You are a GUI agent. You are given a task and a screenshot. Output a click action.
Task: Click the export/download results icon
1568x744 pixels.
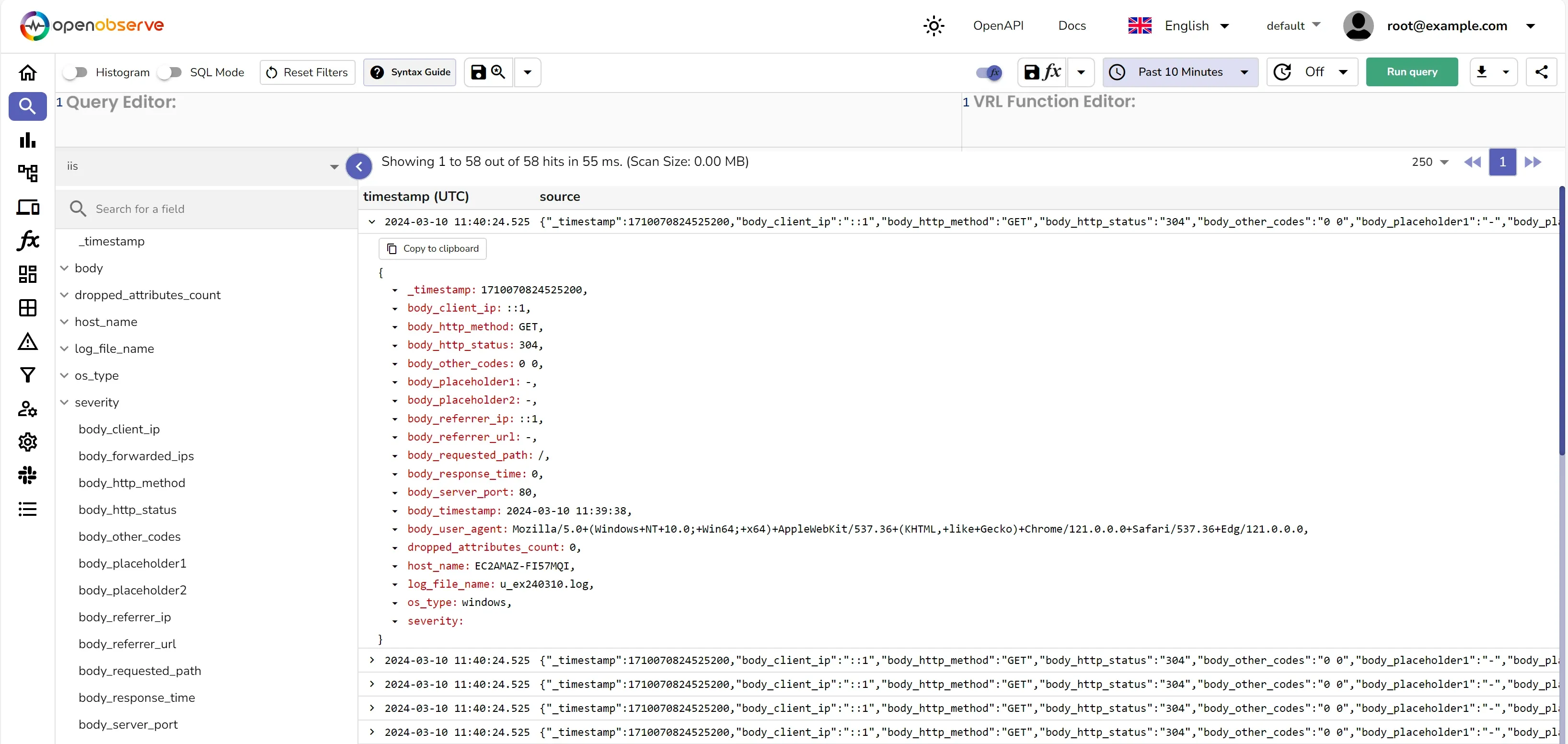[1483, 72]
